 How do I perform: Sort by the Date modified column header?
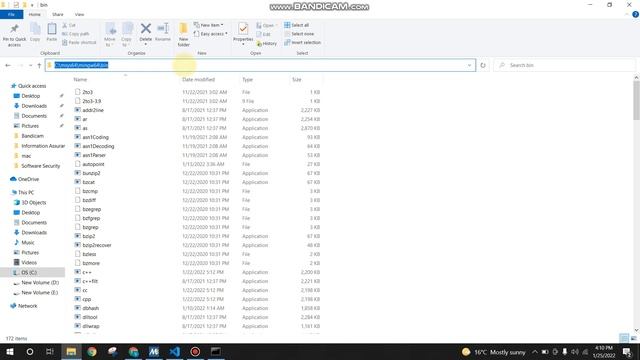198,80
